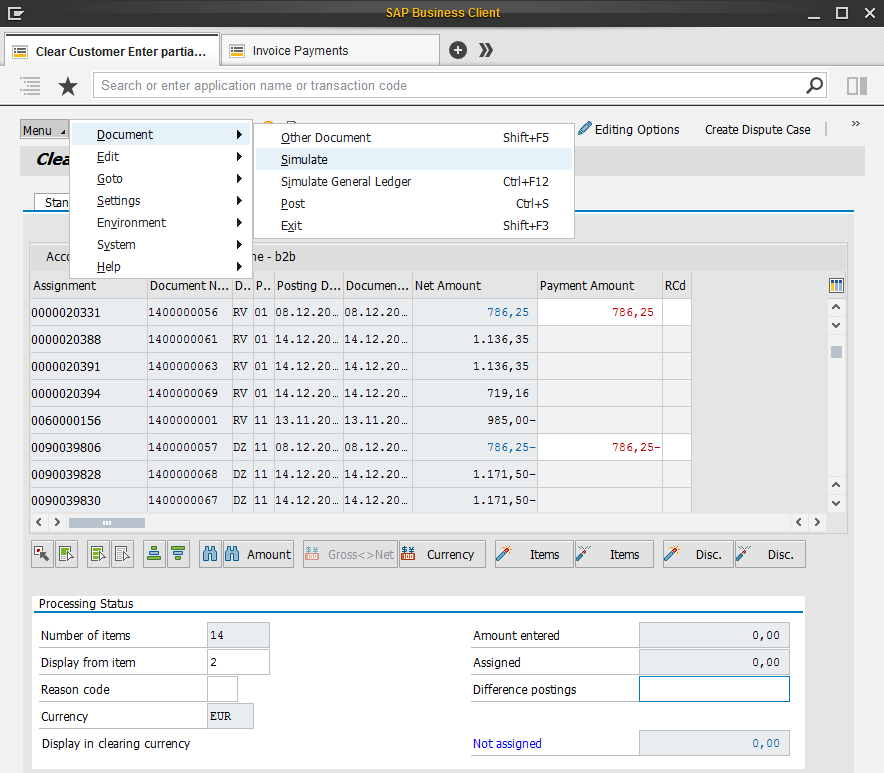The image size is (884, 773).
Task: Click the binoculars find icon without label
Action: 210,554
